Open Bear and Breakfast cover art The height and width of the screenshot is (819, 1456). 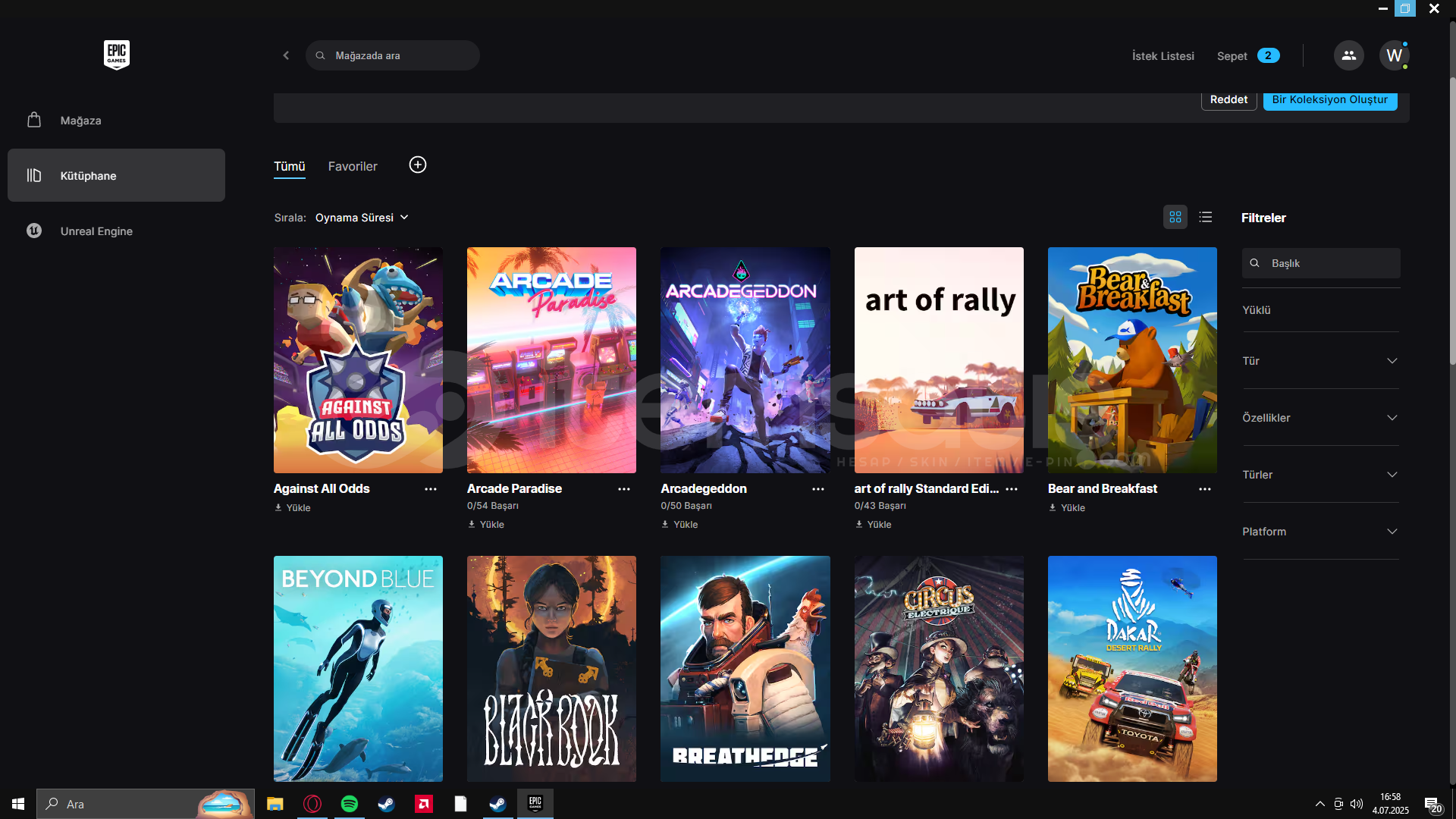(1132, 360)
